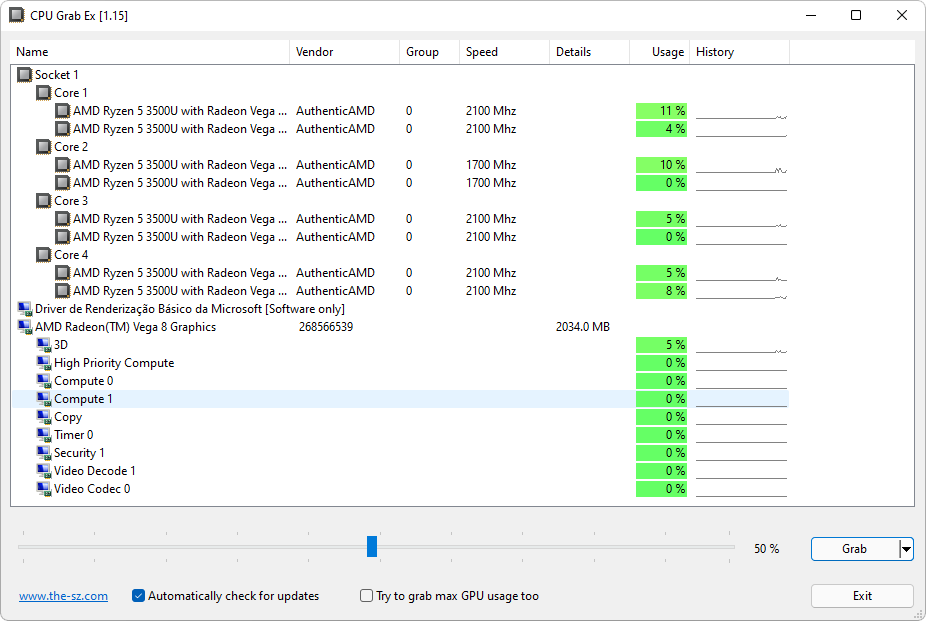Viewport: 926px width, 621px height.
Task: Click the 268566539 vendor value
Action: pos(326,327)
